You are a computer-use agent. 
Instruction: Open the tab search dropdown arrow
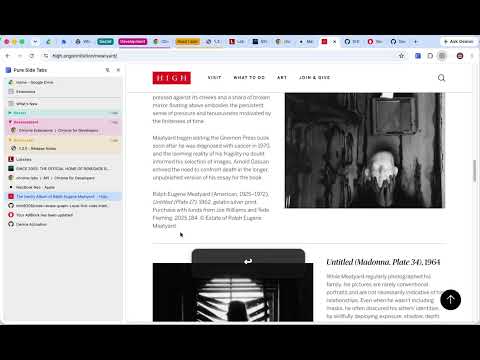click(x=35, y=42)
